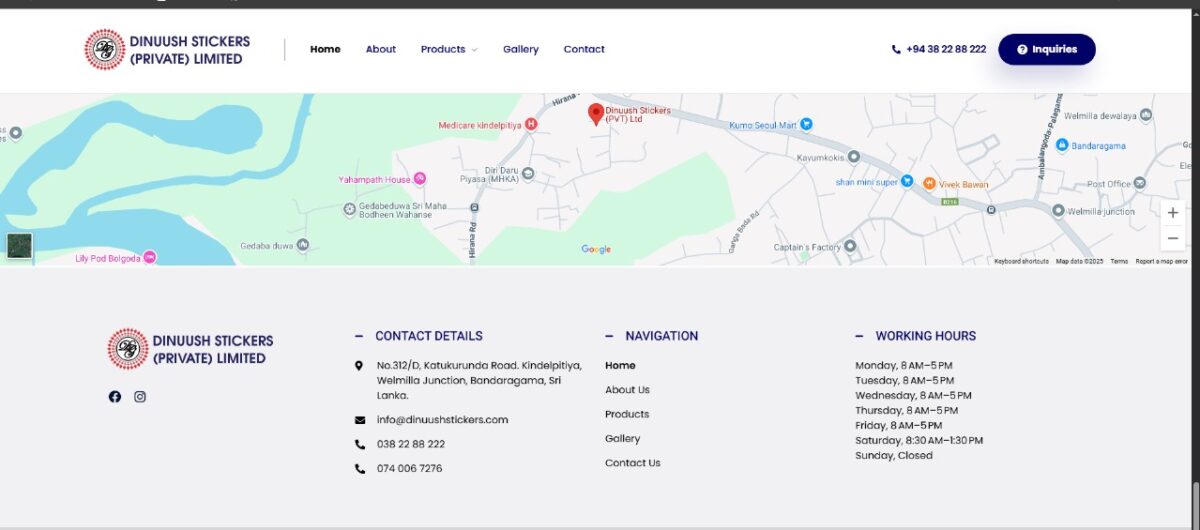This screenshot has width=1200, height=530.
Task: Open the Contact page from header
Action: [584, 49]
